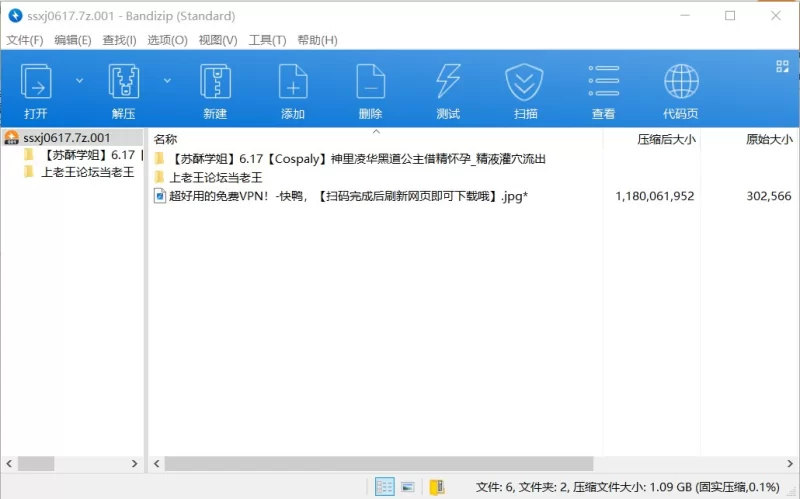The image size is (800, 499).
Task: Click the Bandizip app icon in title bar
Action: click(x=15, y=16)
